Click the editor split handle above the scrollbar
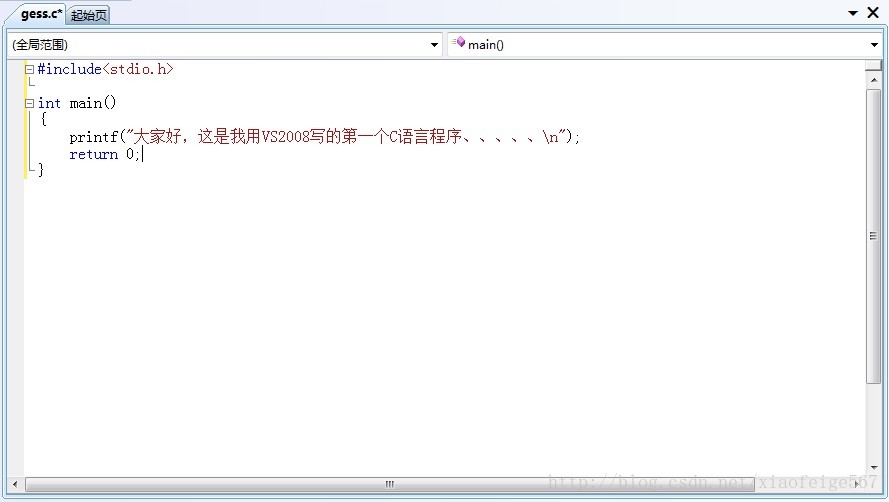 873,65
